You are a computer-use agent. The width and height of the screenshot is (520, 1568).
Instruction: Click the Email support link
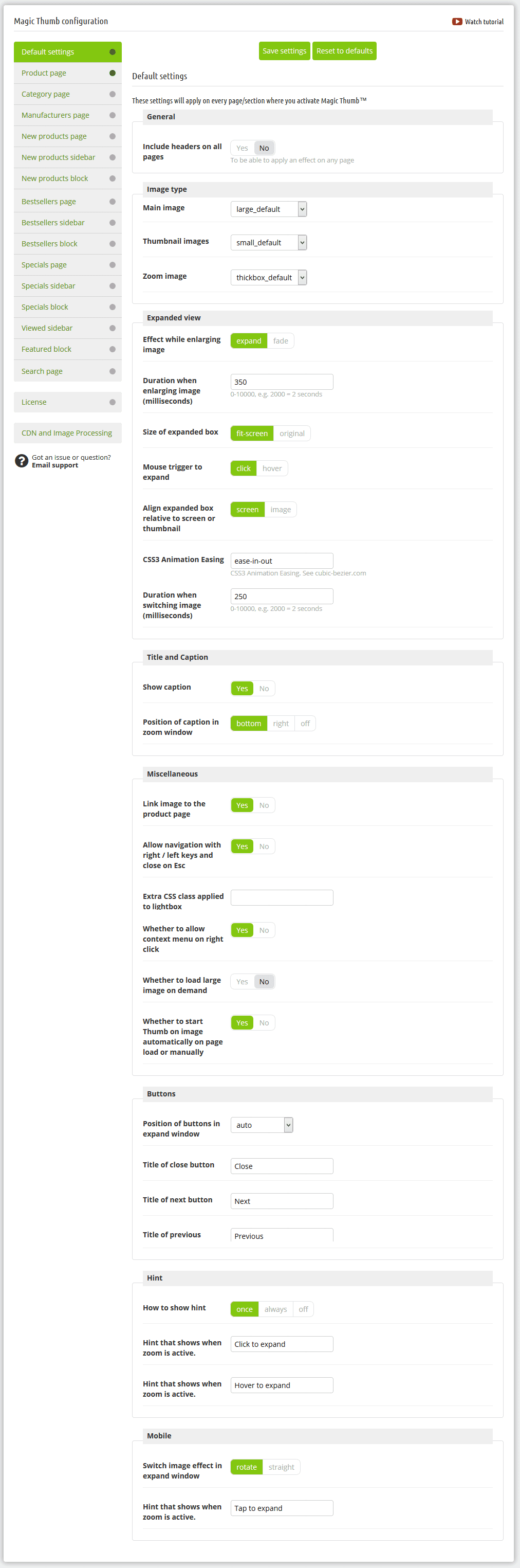55,465
